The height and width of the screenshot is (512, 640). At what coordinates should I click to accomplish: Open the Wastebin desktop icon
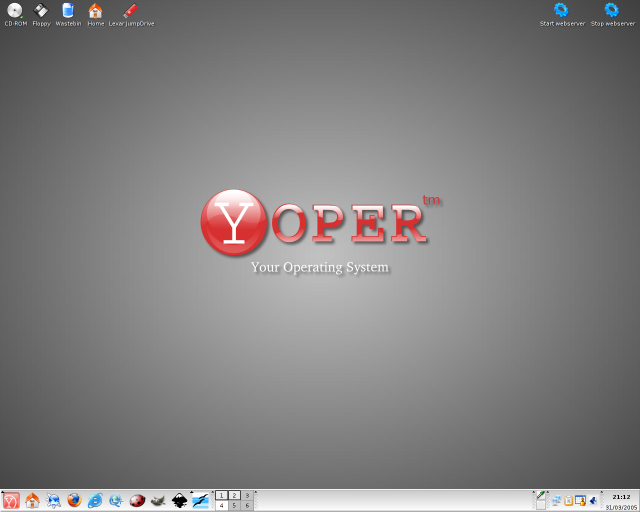[68, 14]
